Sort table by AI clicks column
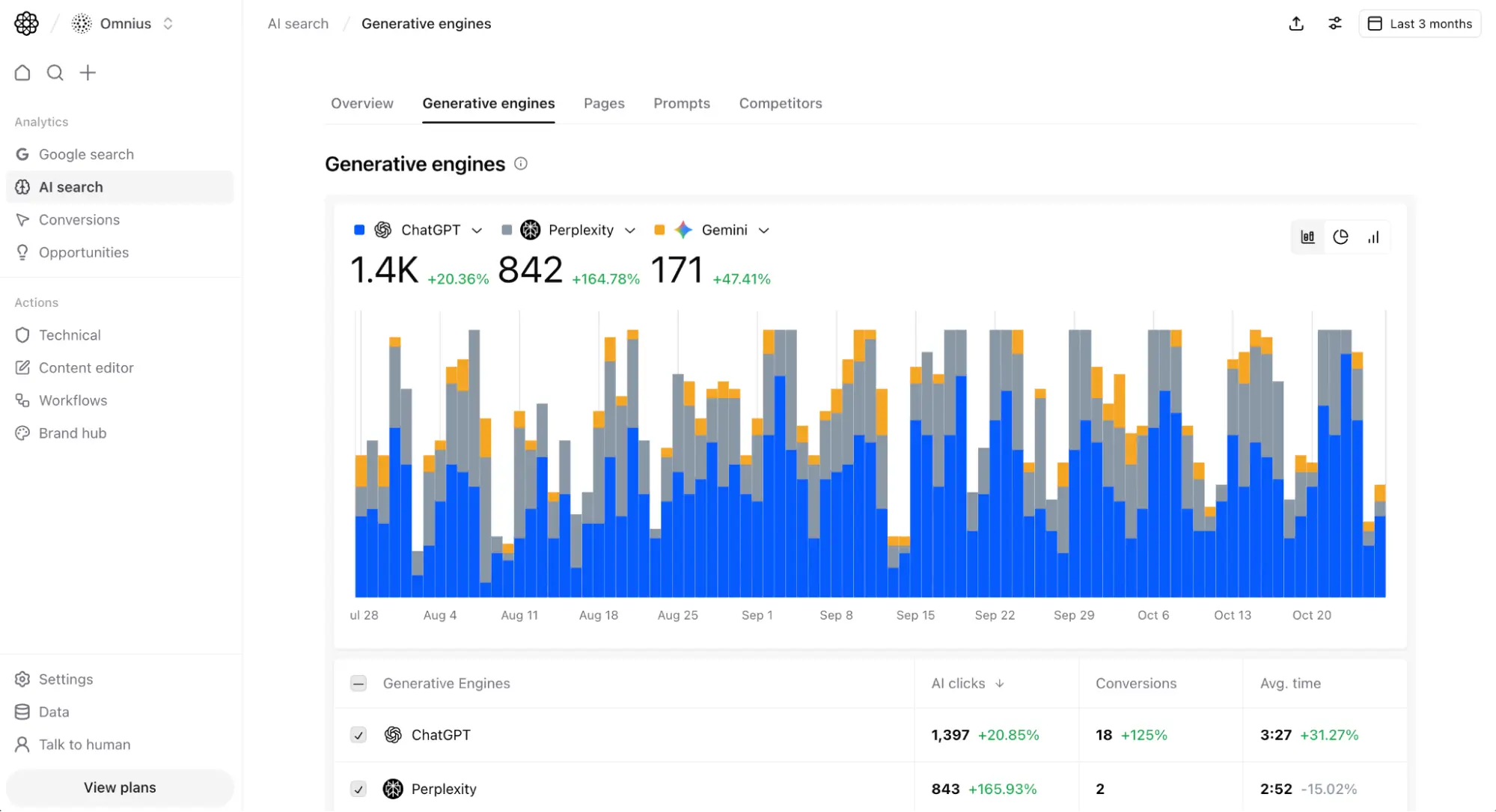 [967, 683]
